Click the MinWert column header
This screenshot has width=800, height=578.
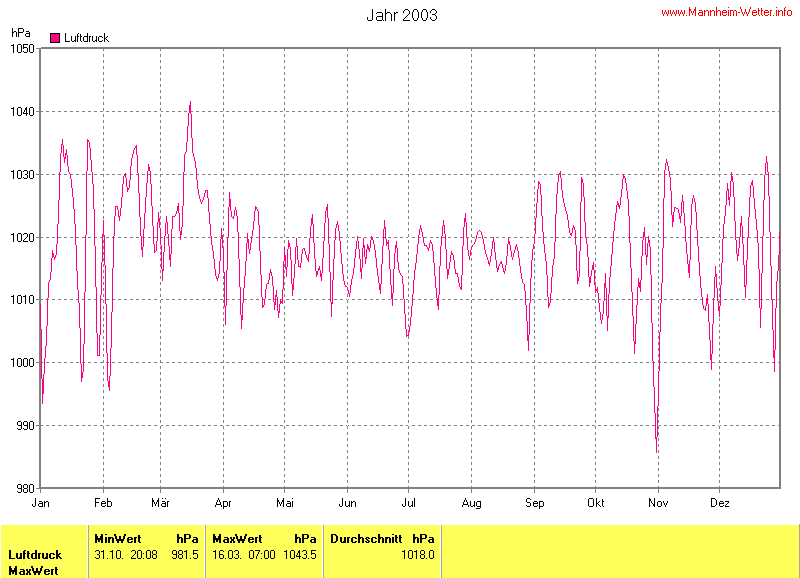[x=118, y=538]
